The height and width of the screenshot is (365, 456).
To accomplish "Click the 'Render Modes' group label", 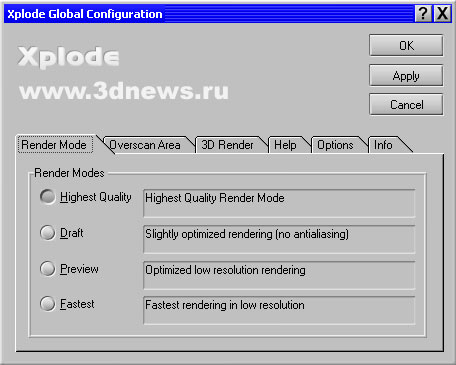I will point(69,173).
